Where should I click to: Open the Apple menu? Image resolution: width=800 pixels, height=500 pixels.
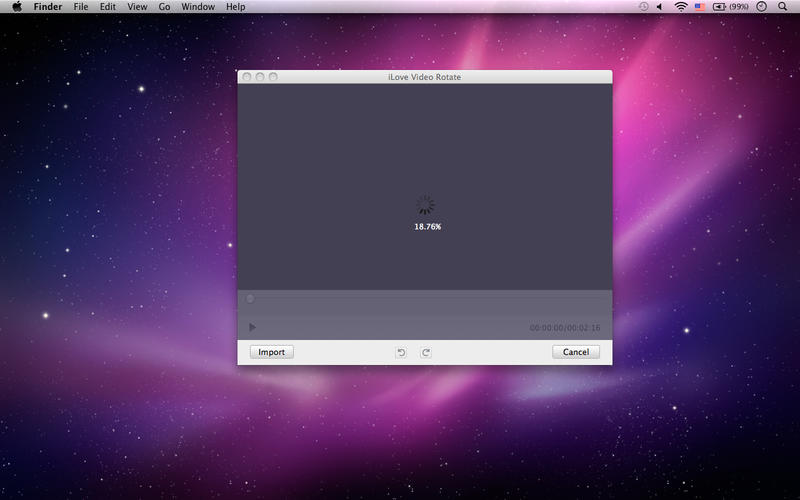pyautogui.click(x=17, y=7)
